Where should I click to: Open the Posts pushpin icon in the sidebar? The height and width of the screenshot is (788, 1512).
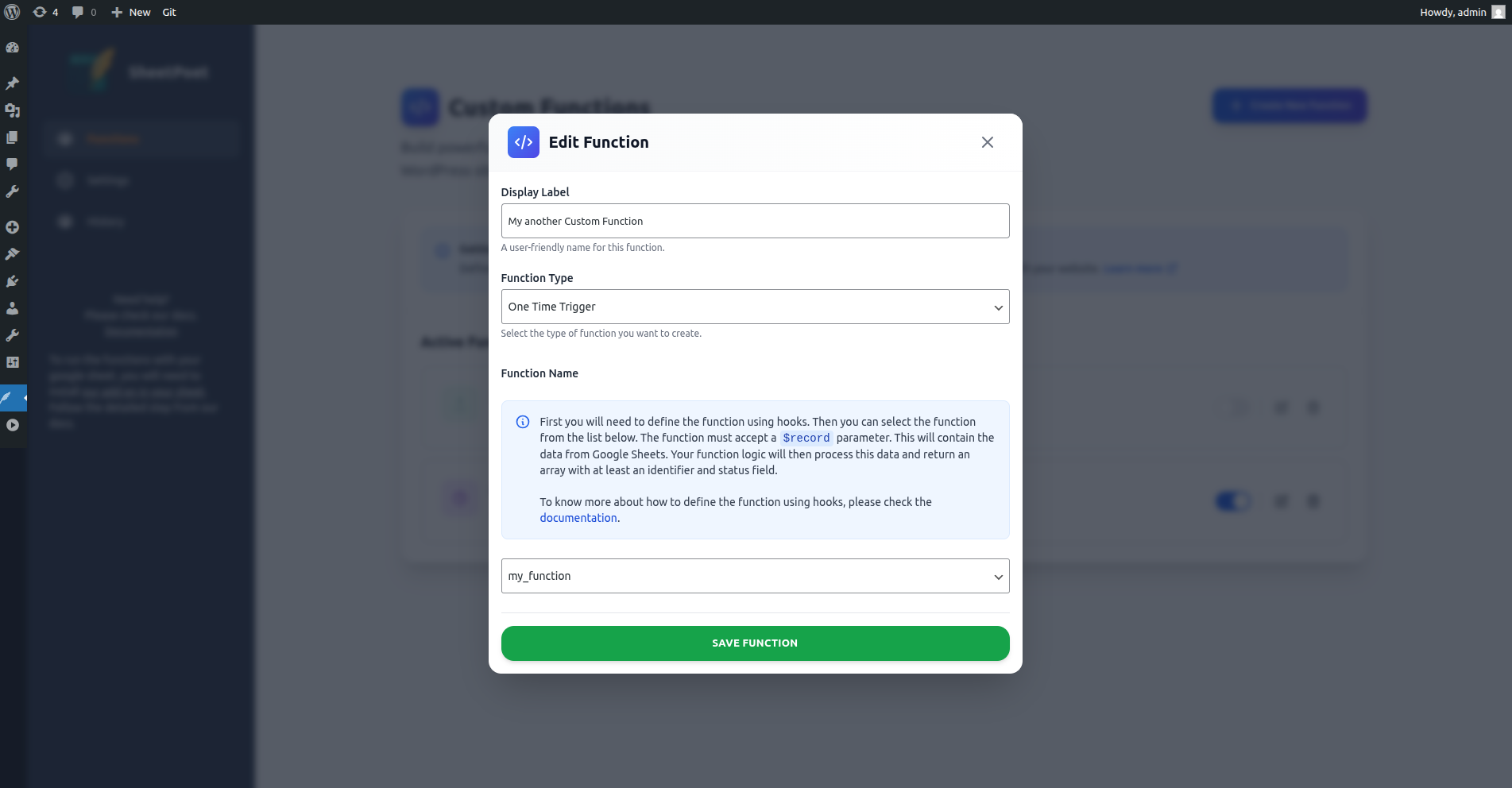click(x=12, y=83)
